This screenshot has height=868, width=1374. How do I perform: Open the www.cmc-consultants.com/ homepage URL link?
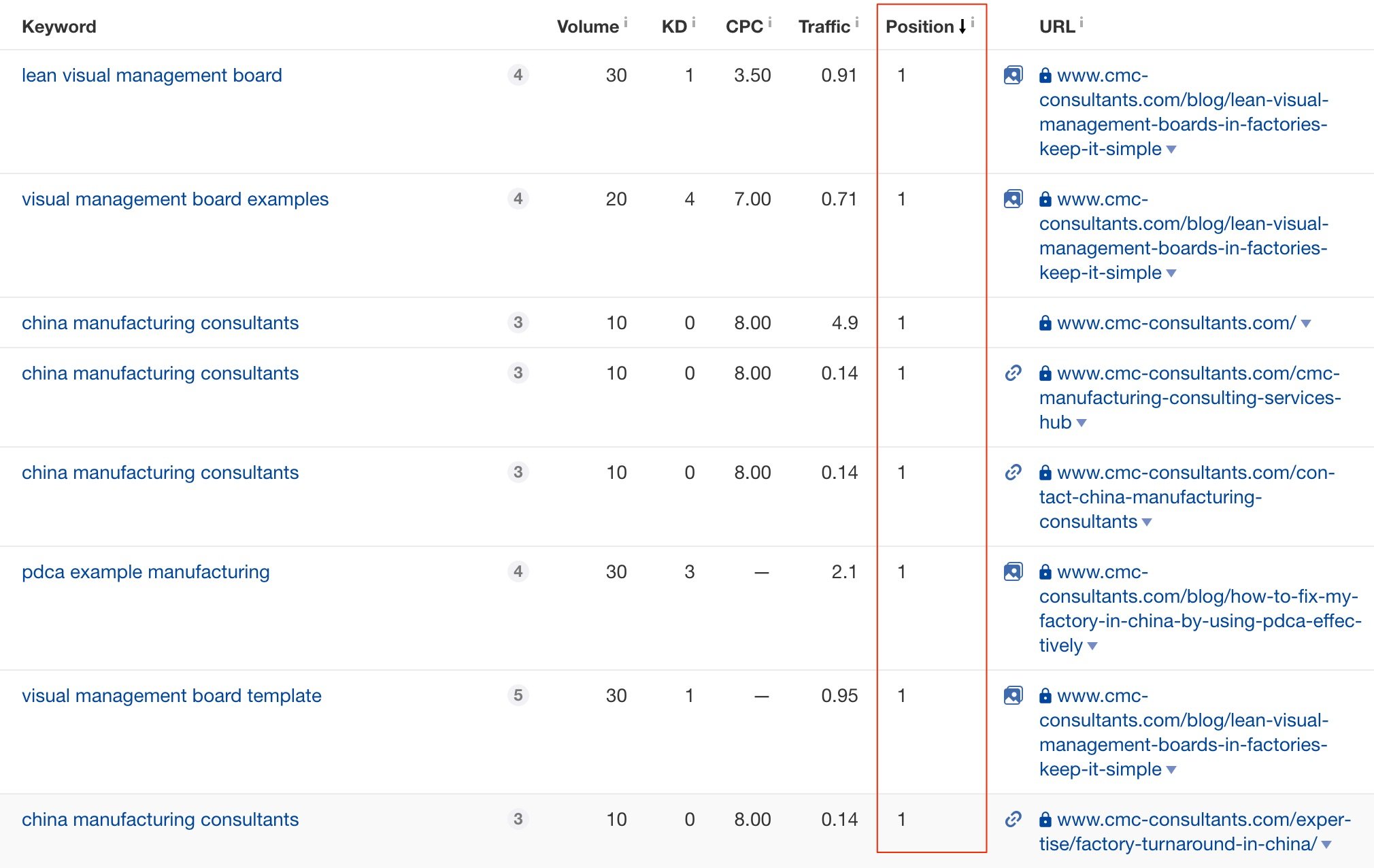pyautogui.click(x=1176, y=322)
